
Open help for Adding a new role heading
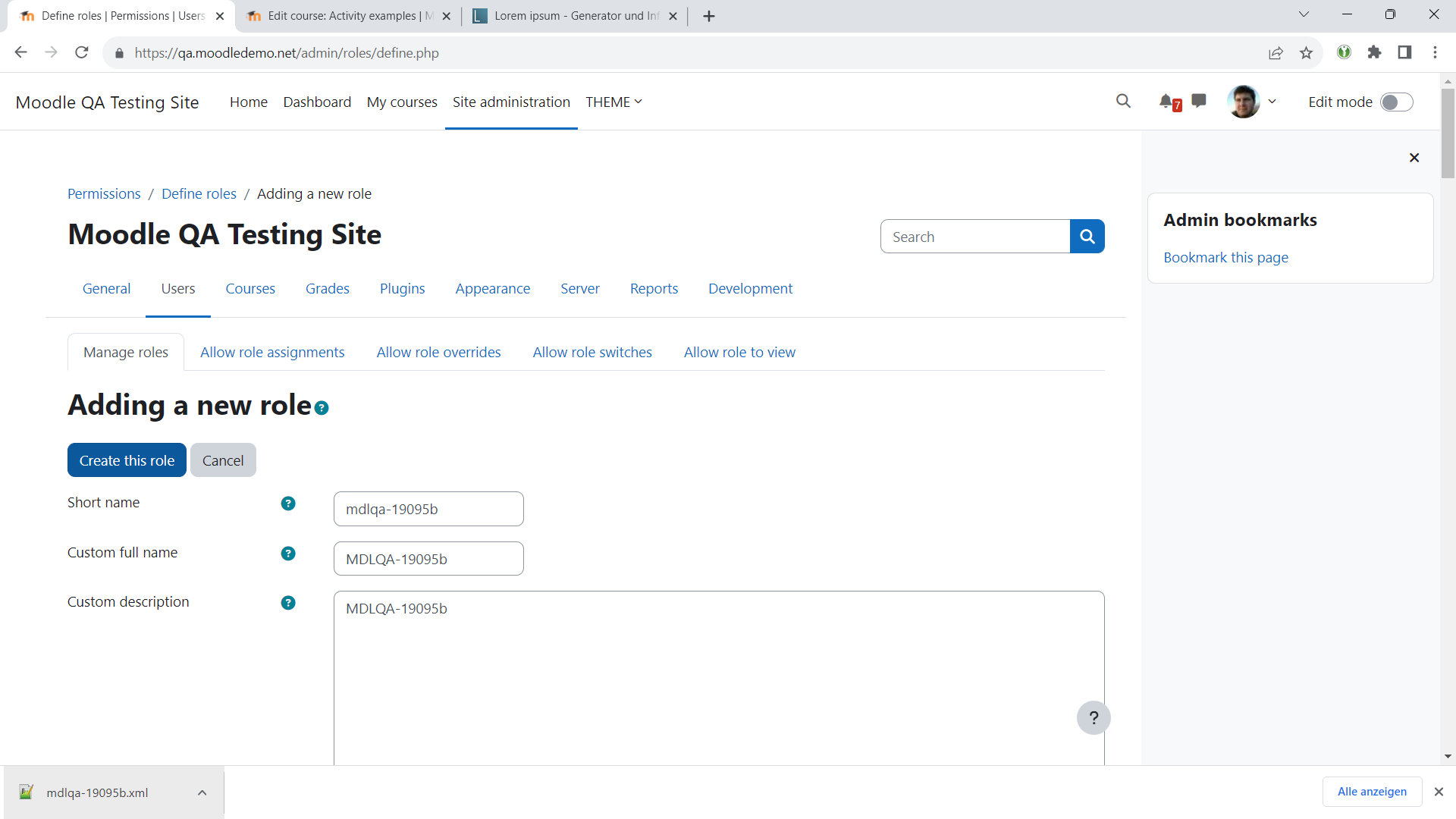(322, 408)
